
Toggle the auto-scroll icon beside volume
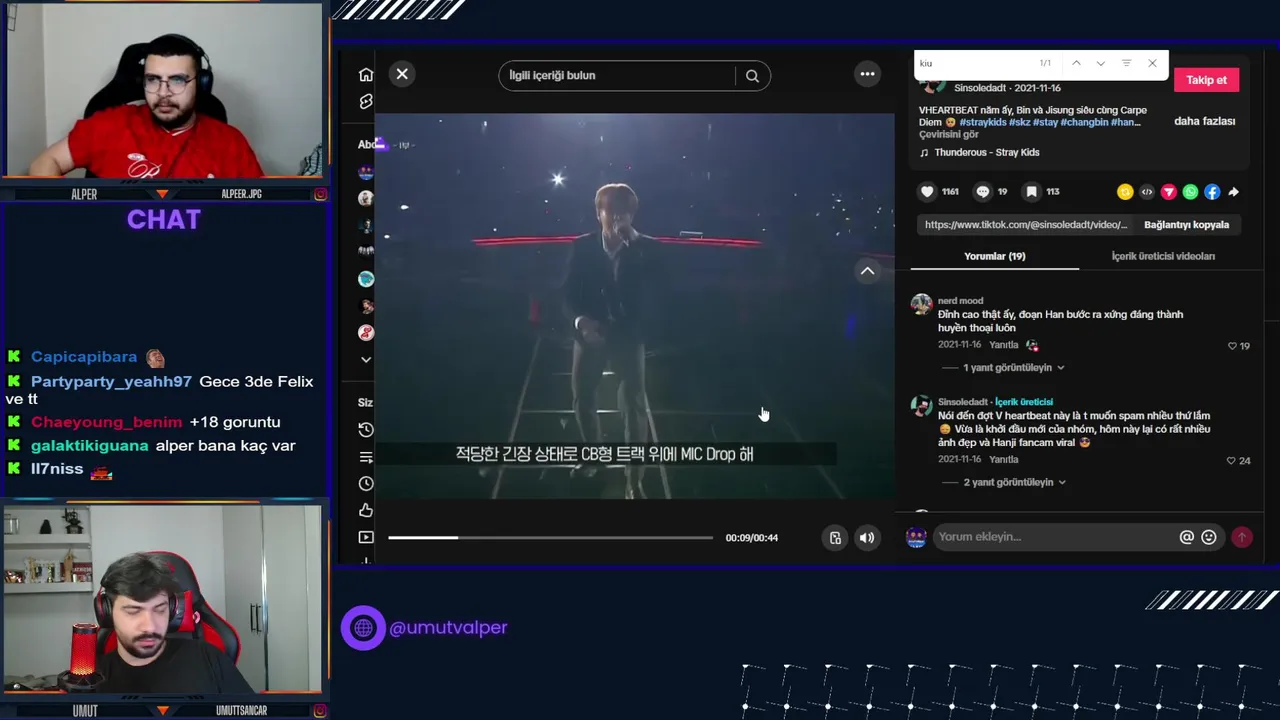click(835, 538)
